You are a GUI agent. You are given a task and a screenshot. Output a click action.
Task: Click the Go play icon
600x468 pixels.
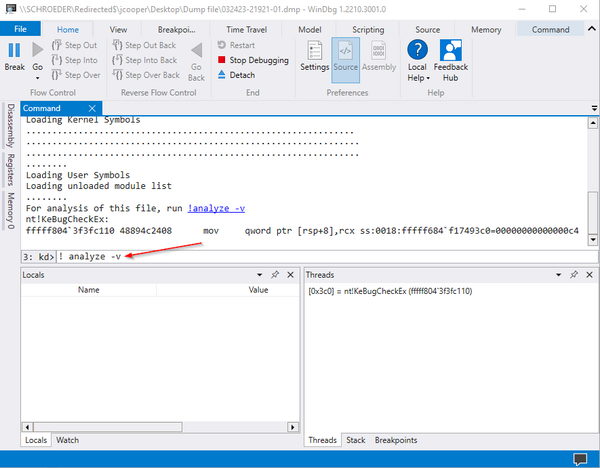pyautogui.click(x=37, y=50)
